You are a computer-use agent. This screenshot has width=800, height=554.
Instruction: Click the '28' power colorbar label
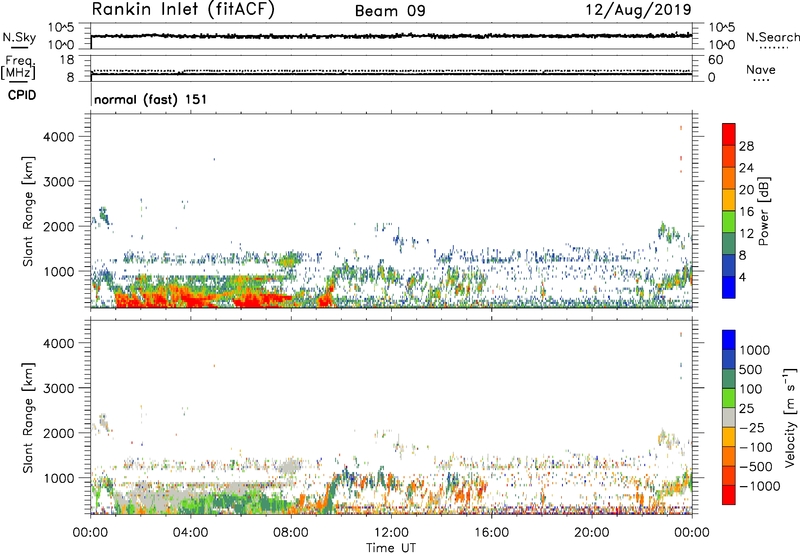[x=746, y=146]
